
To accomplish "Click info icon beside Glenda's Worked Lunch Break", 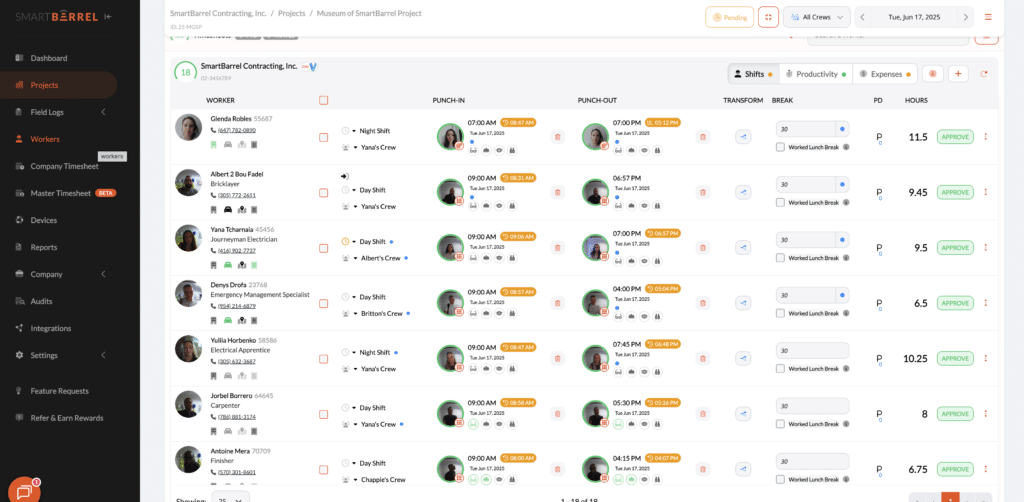I will coord(846,148).
